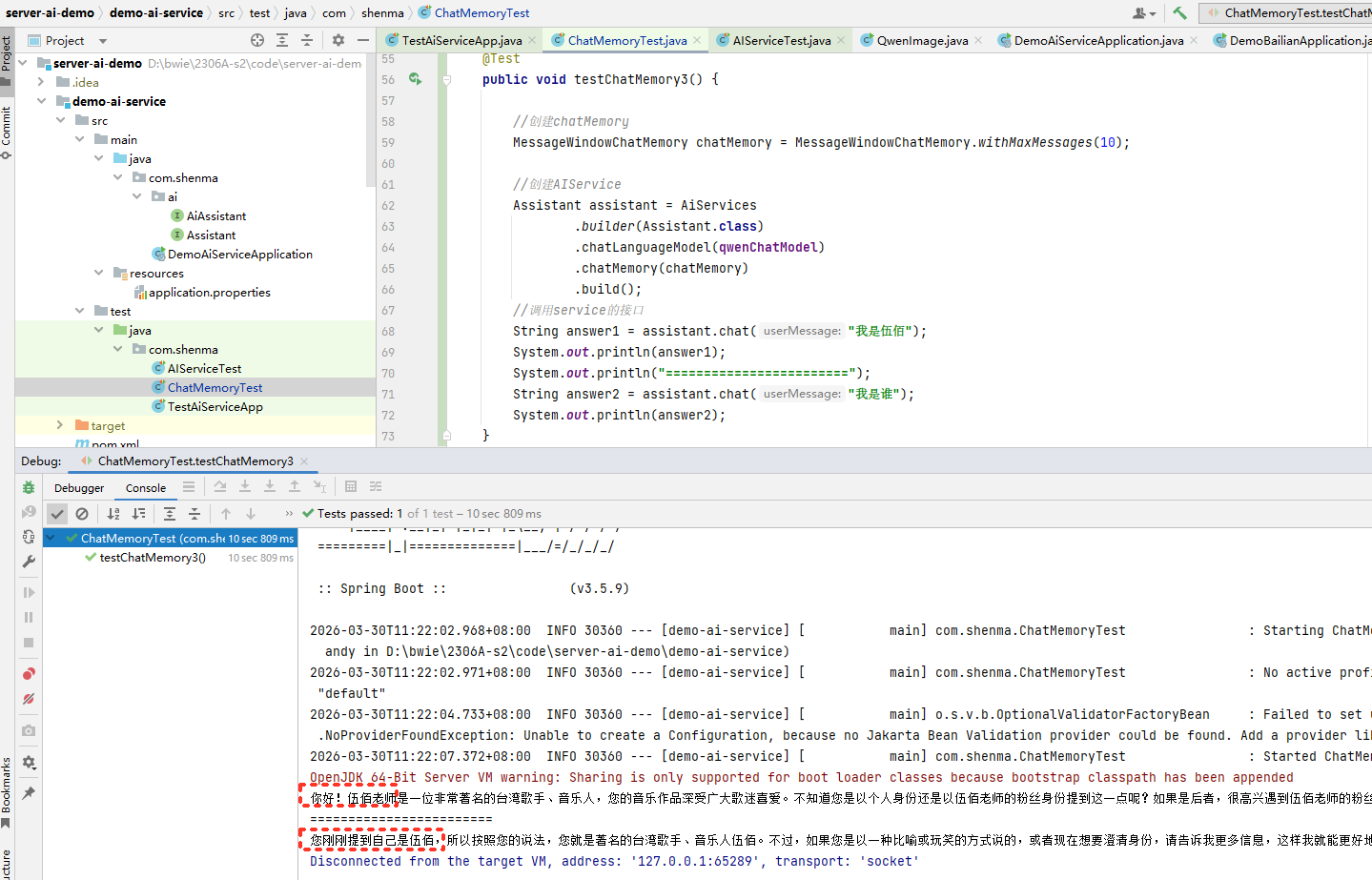Click the green Rerun debug bug icon
This screenshot has width=1372, height=880.
tap(29, 487)
